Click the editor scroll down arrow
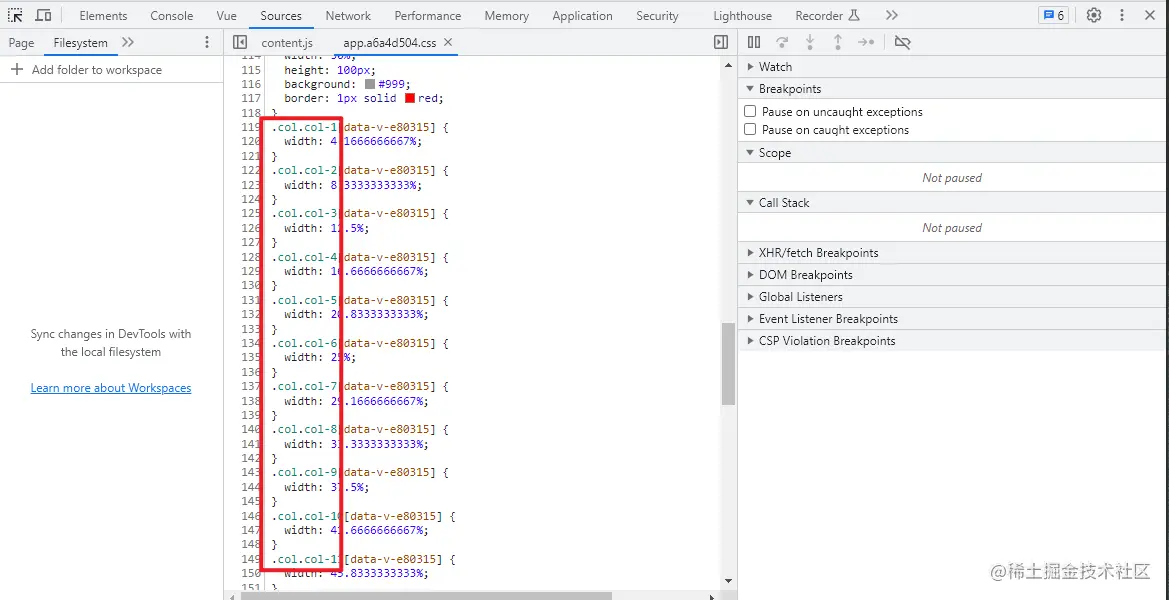 pyautogui.click(x=728, y=582)
